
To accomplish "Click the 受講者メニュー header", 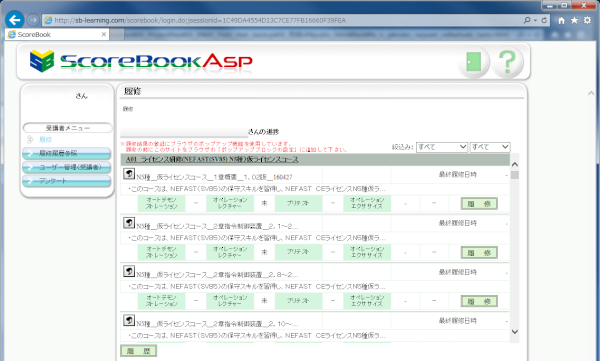I will tap(67, 128).
